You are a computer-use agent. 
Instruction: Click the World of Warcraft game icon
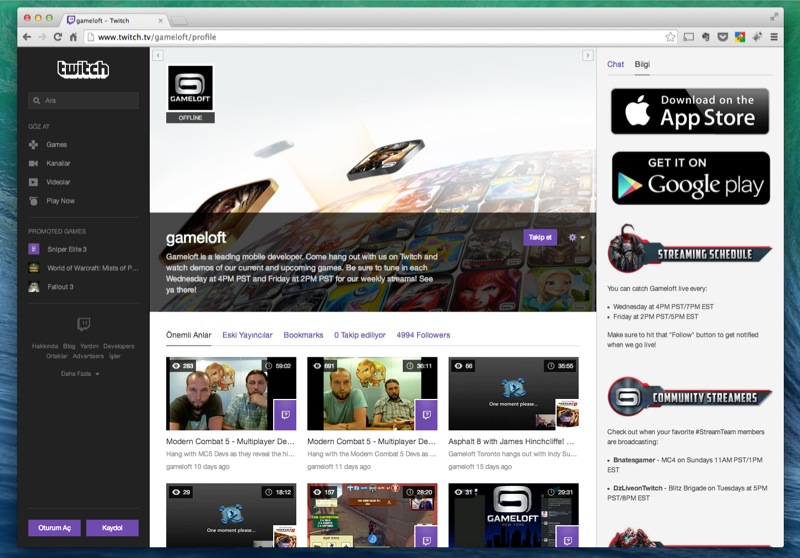pos(34,268)
